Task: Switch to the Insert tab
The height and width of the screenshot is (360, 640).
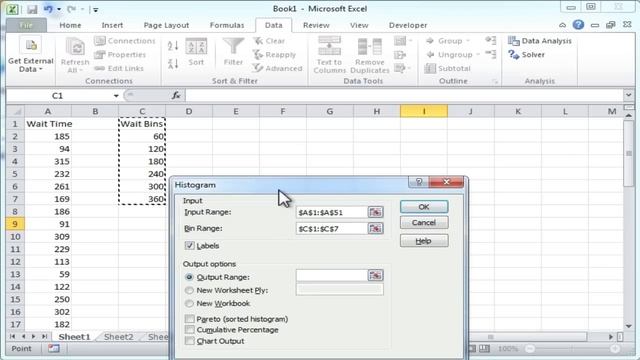Action: (x=112, y=25)
